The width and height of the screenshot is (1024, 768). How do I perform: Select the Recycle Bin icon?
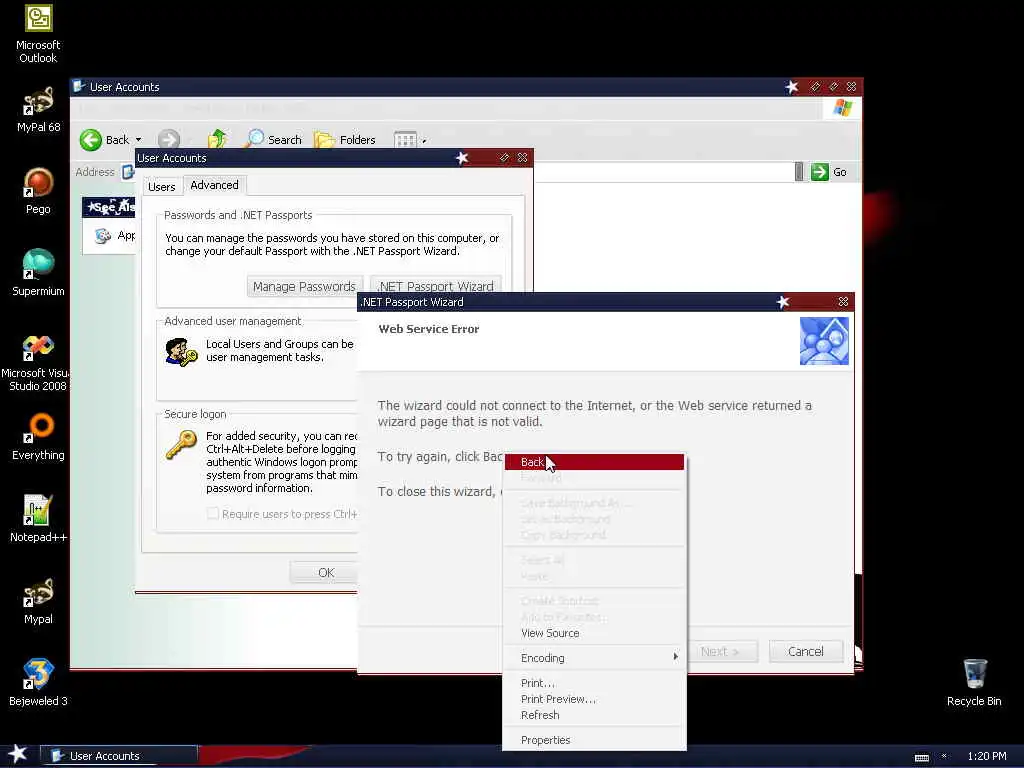974,683
